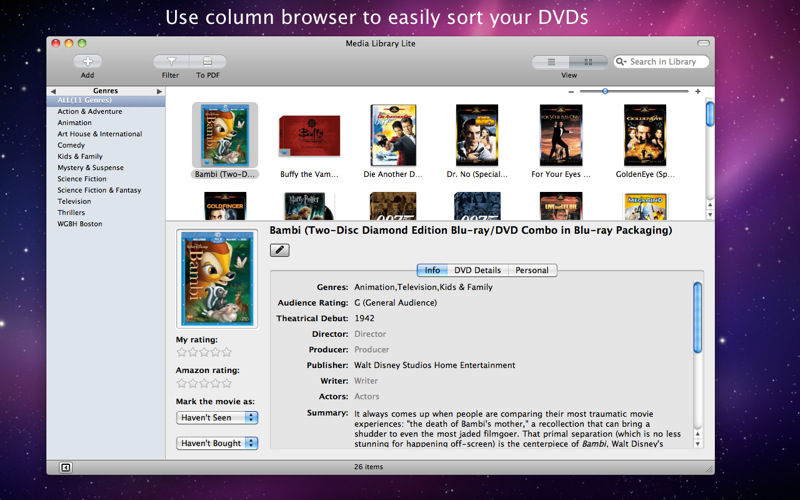
Task: Set My rating to five stars
Action: click(x=227, y=352)
